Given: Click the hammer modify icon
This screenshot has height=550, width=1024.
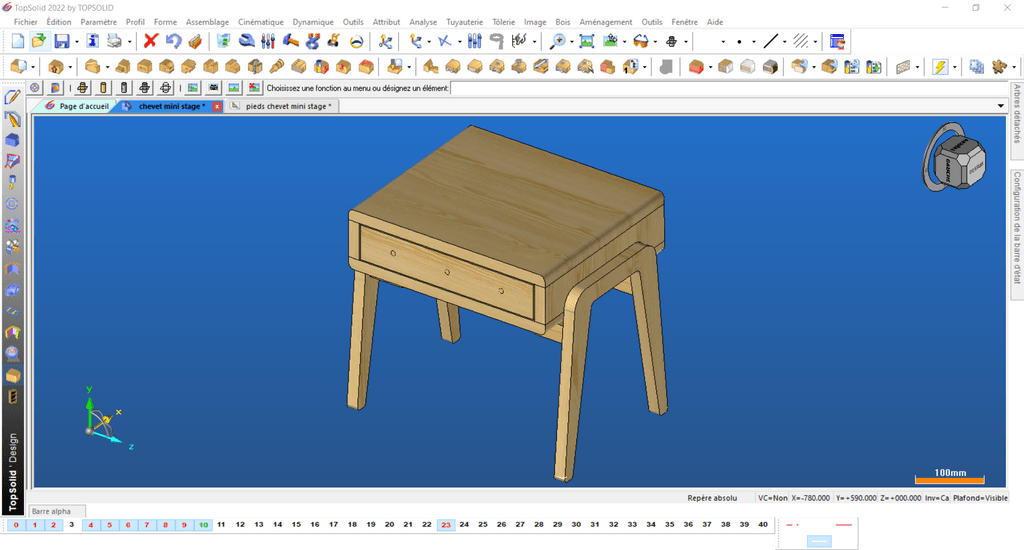Looking at the screenshot, I should pyautogui.click(x=291, y=41).
